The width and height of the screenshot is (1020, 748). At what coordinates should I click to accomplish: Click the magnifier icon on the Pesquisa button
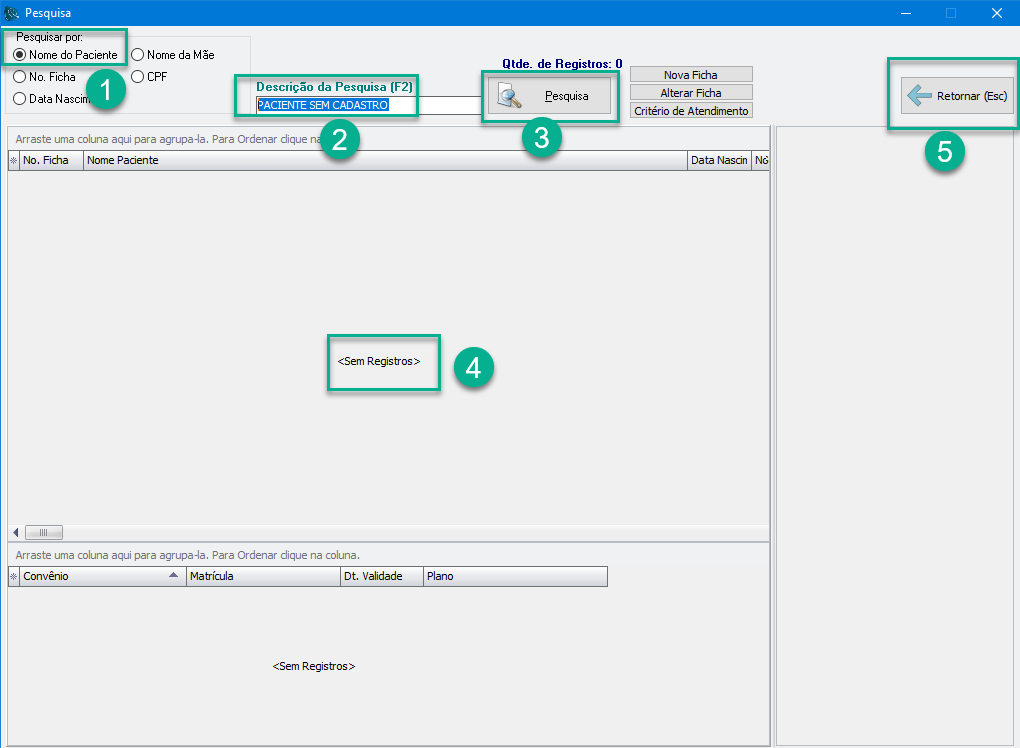click(510, 97)
